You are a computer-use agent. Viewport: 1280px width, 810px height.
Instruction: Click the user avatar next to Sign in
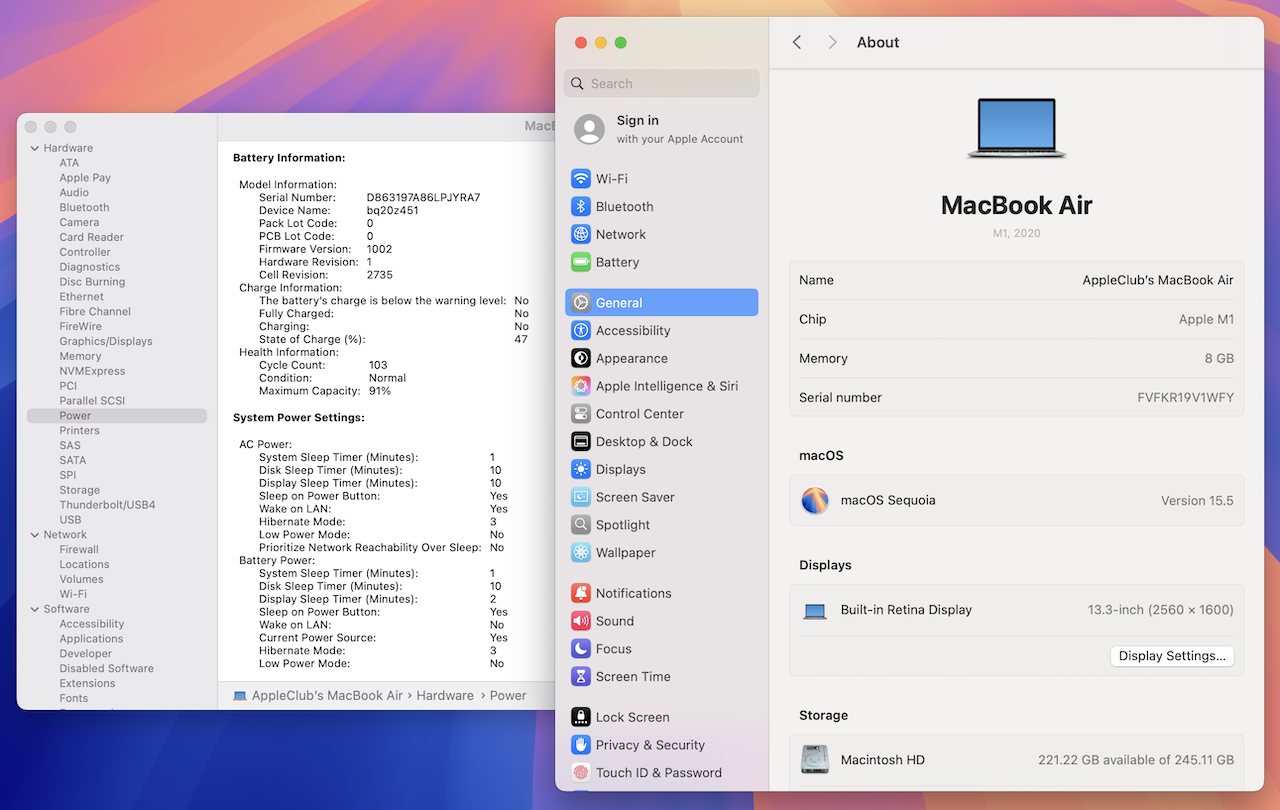tap(590, 130)
